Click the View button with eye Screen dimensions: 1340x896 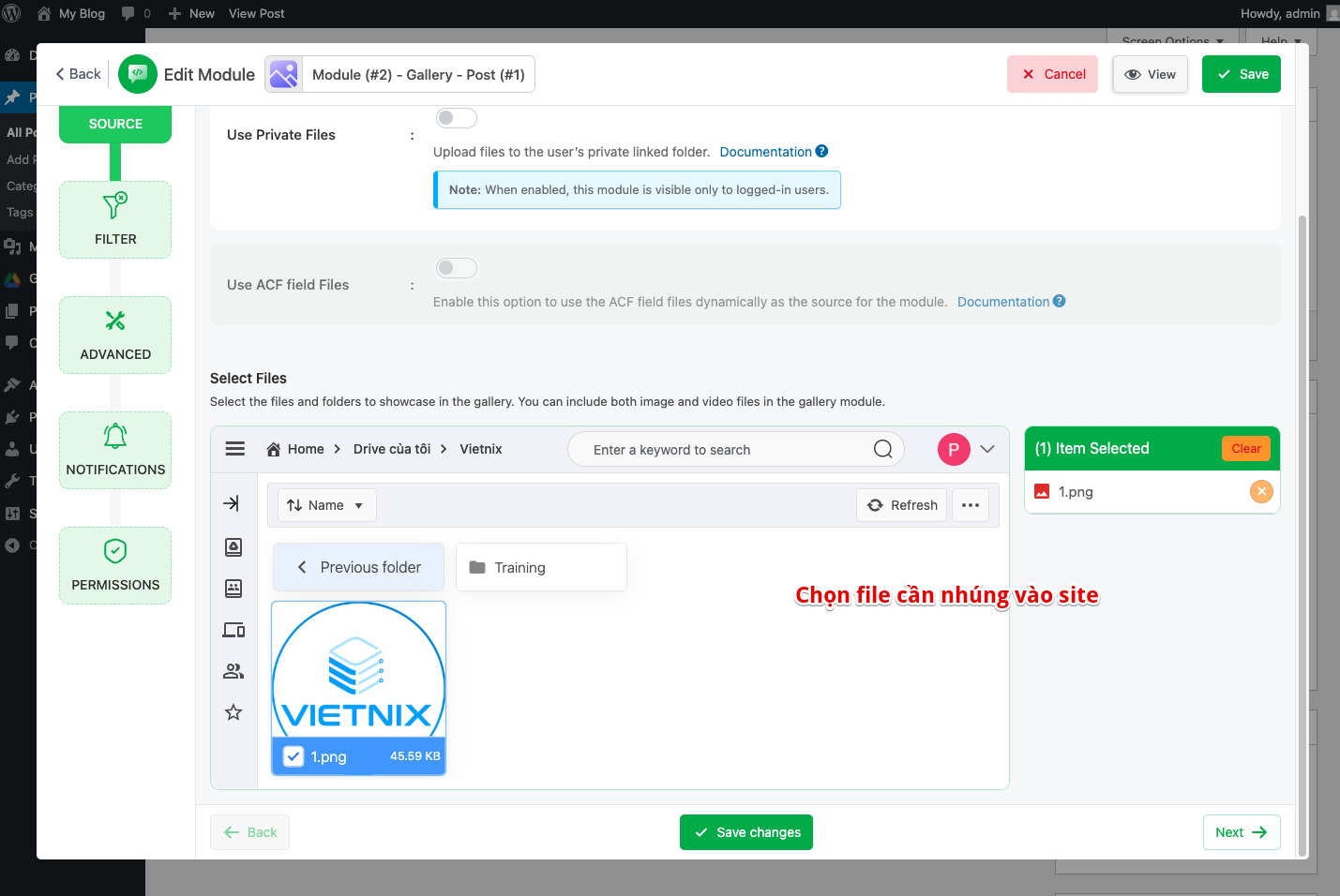1151,74
